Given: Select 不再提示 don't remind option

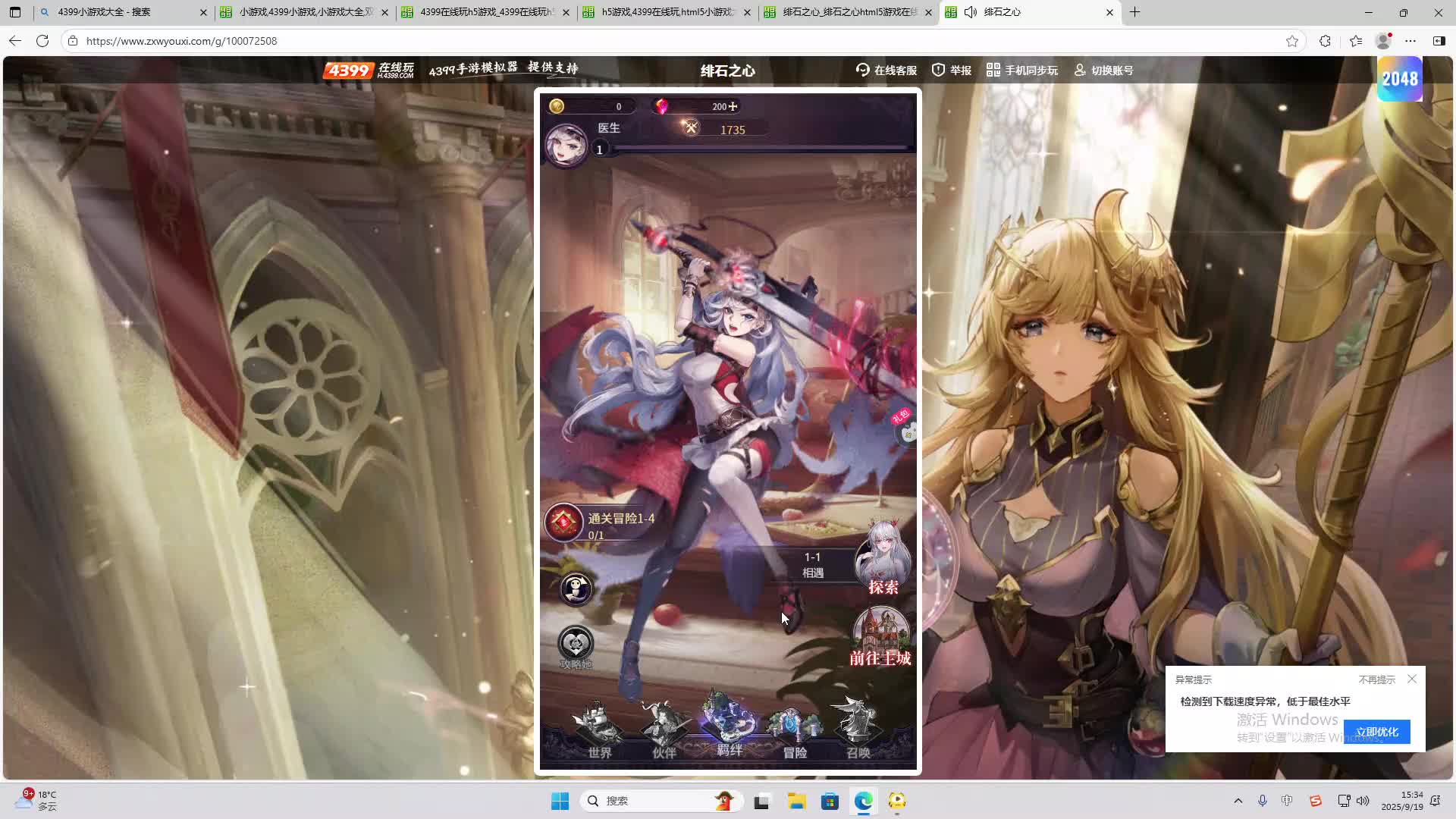Looking at the screenshot, I should point(1376,680).
